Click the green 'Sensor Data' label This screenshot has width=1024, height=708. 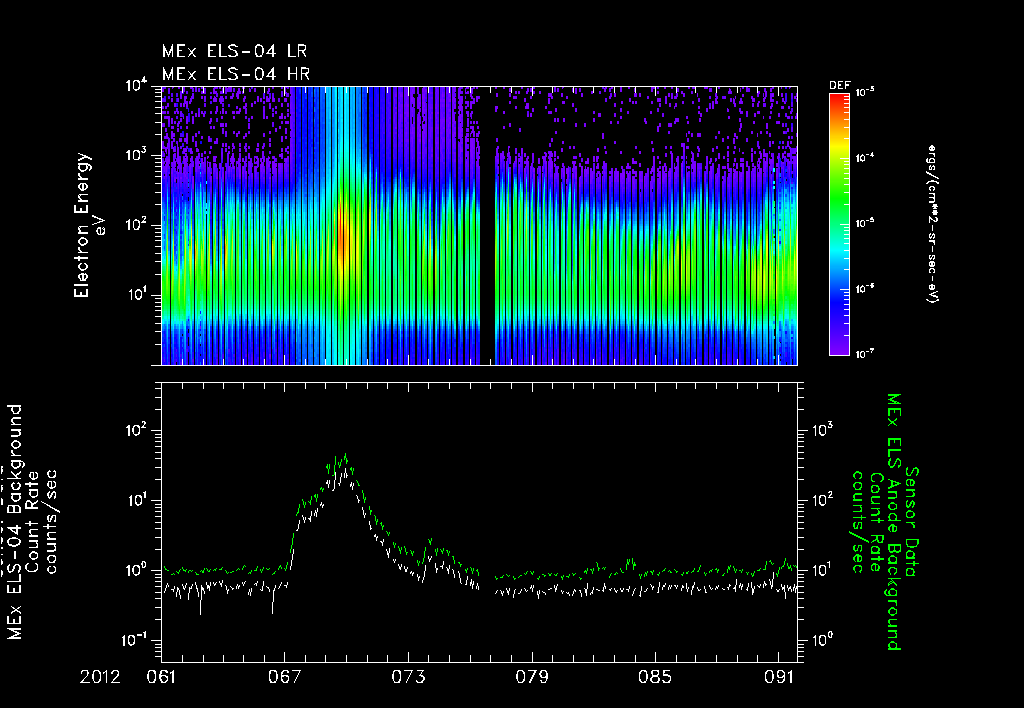click(x=912, y=522)
